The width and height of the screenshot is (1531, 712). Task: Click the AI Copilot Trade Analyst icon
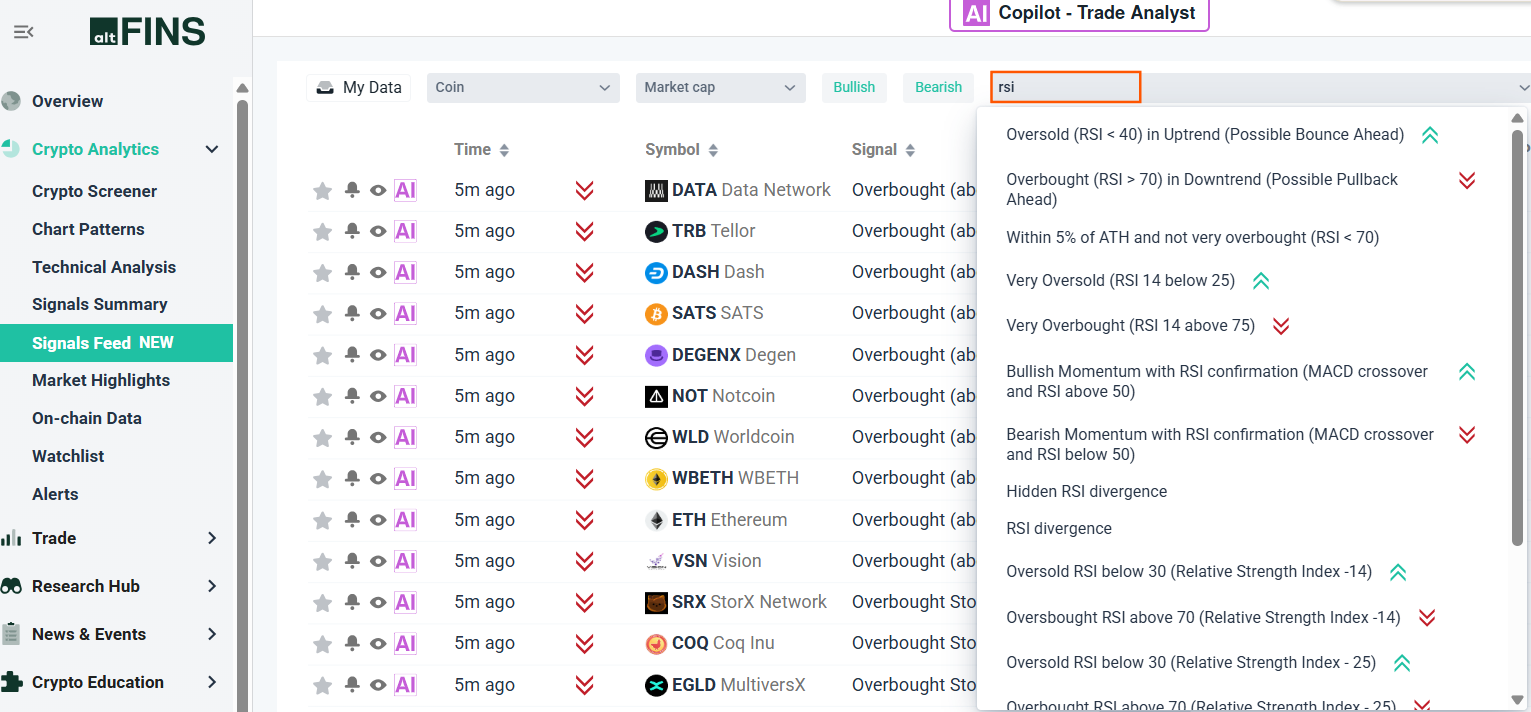pos(976,13)
